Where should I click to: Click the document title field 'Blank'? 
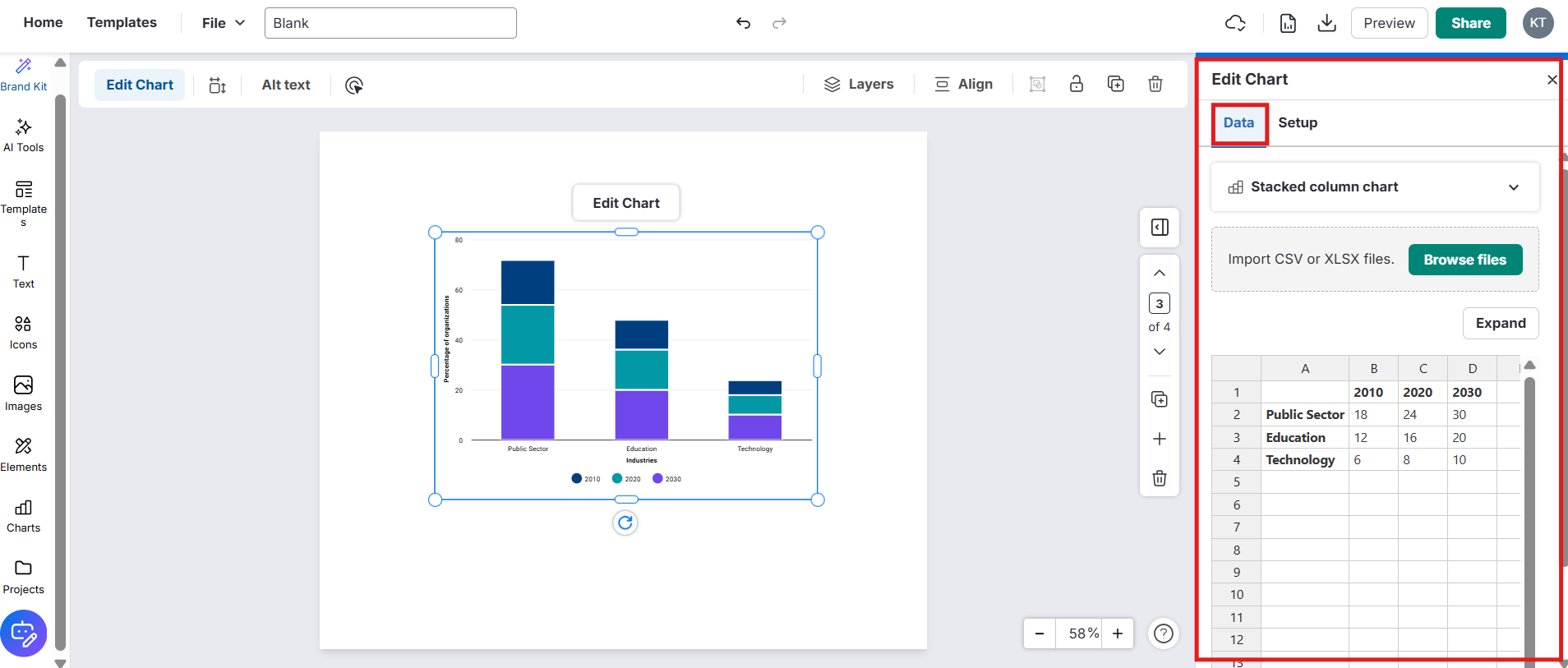coord(390,23)
